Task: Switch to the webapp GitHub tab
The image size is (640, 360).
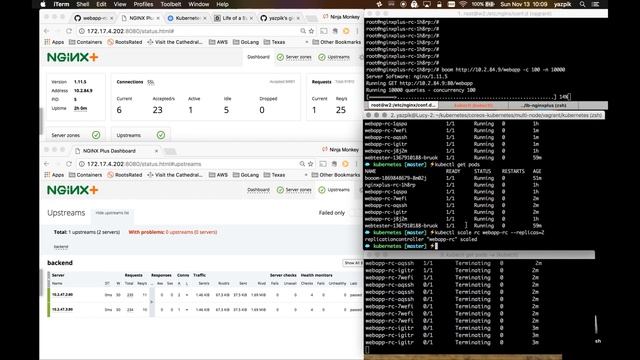Action: pyautogui.click(x=94, y=18)
